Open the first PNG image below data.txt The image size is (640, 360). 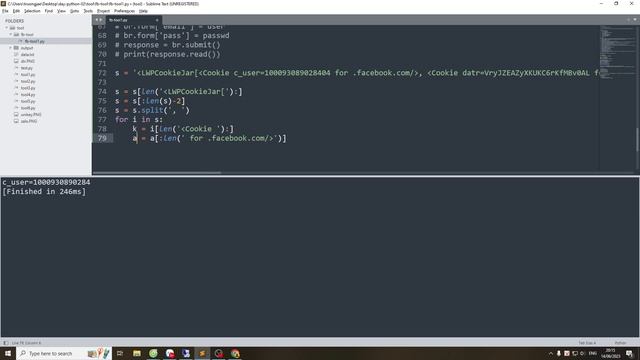click(x=27, y=61)
